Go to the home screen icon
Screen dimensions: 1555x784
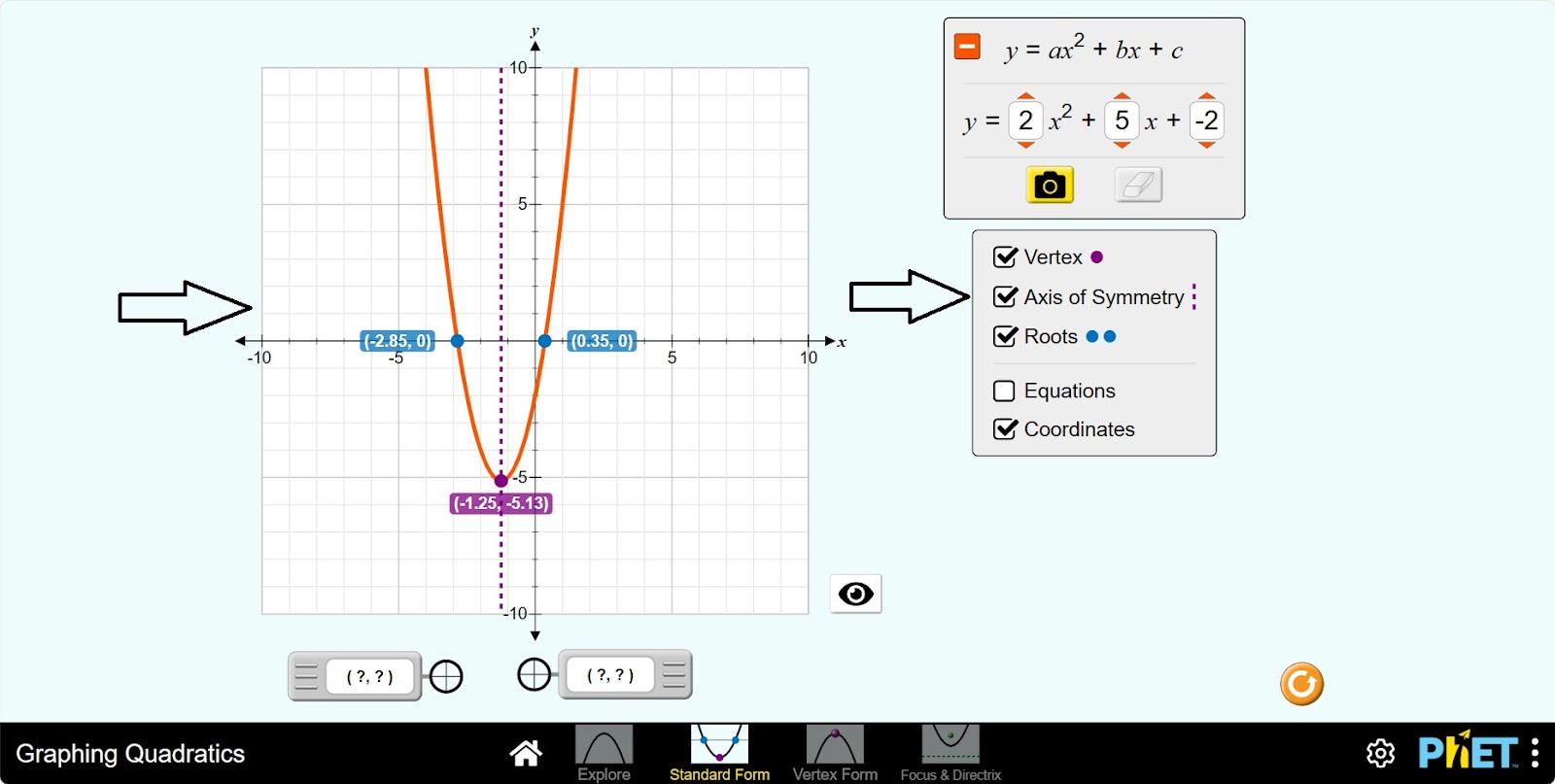tap(526, 753)
